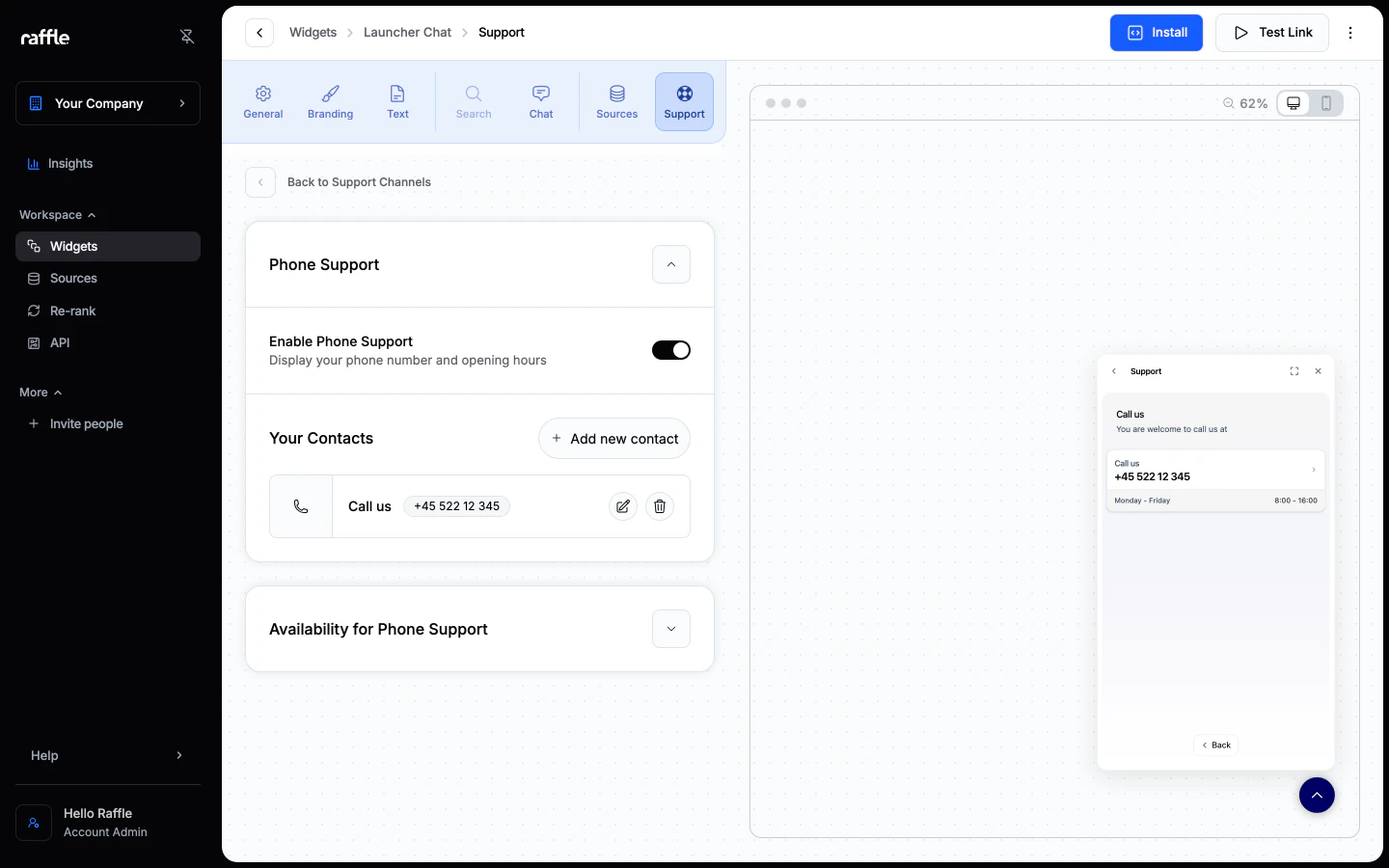Expand Availability for Phone Support
The width and height of the screenshot is (1389, 868).
[x=671, y=629]
